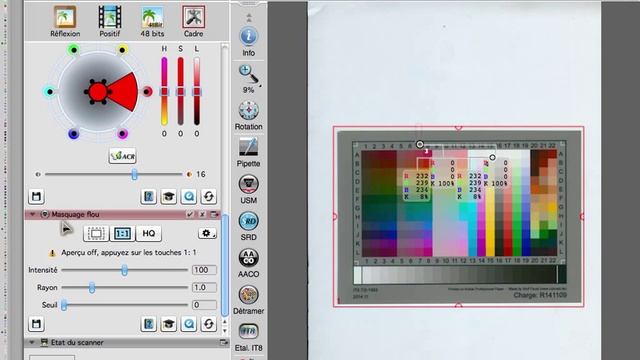Select the green dot on color wheel

(x=74, y=50)
